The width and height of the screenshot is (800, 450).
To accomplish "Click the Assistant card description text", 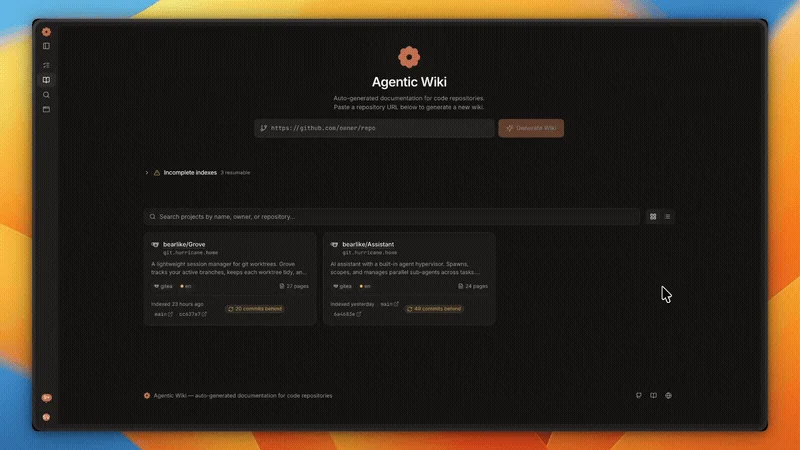I will (x=405, y=268).
